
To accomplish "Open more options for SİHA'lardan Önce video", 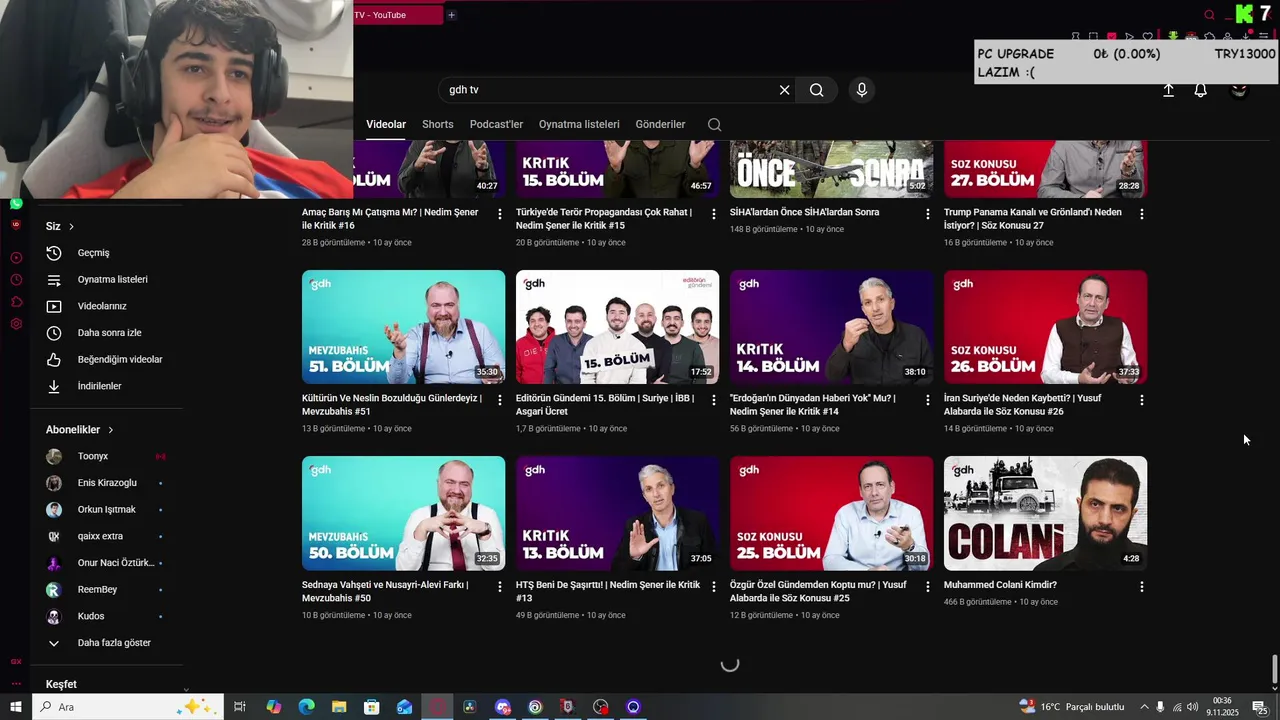I will (928, 214).
